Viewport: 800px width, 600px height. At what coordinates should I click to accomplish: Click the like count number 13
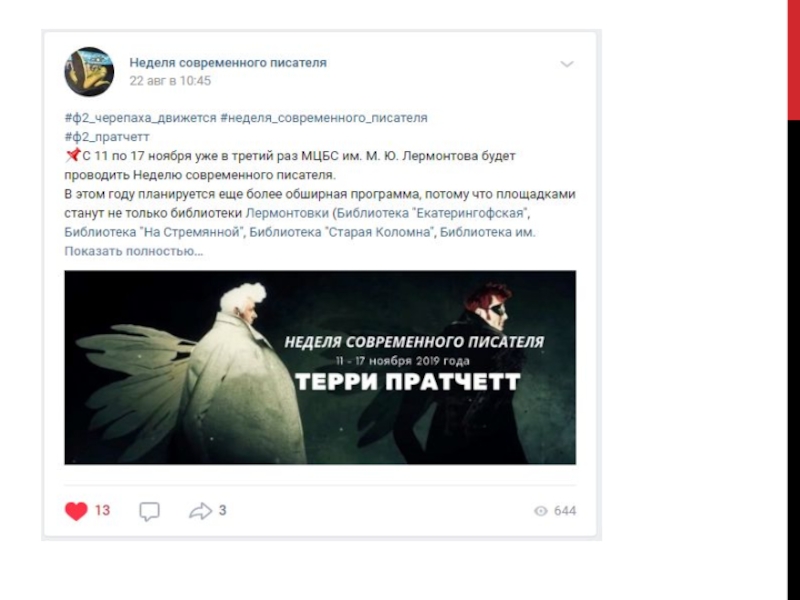tap(103, 511)
